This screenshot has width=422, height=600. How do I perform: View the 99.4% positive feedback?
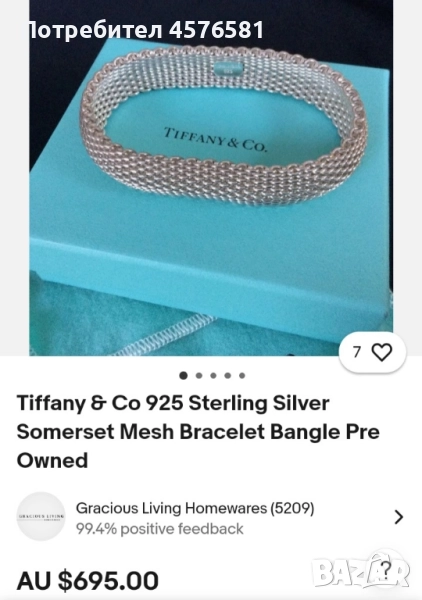coord(160,529)
